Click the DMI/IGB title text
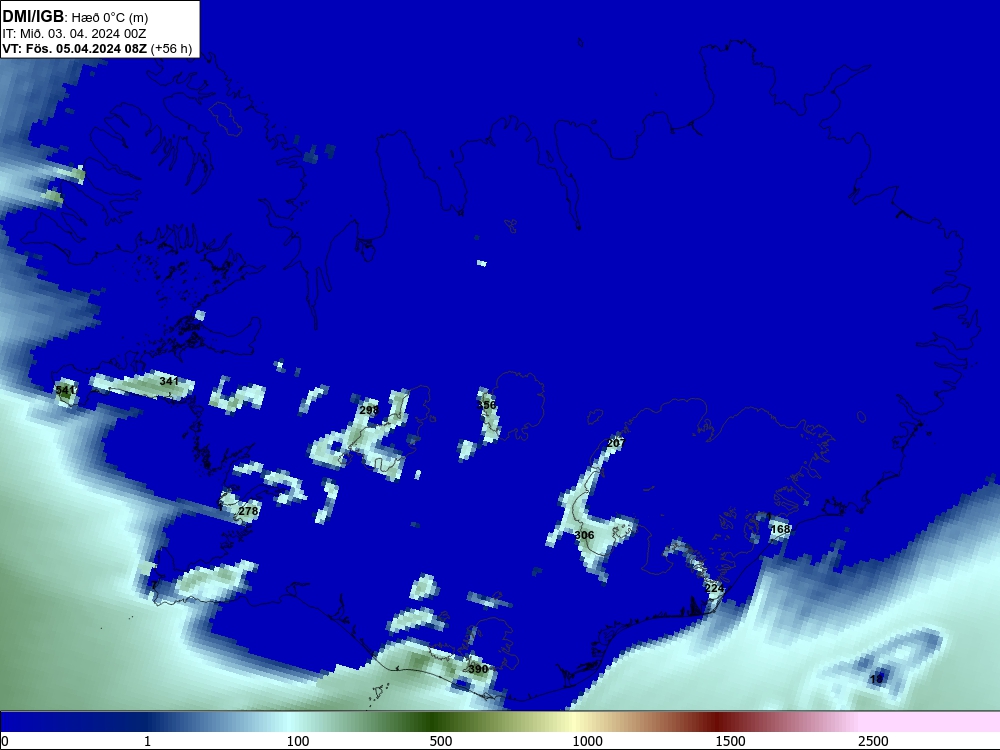This screenshot has height=750, width=1000. pos(33,17)
